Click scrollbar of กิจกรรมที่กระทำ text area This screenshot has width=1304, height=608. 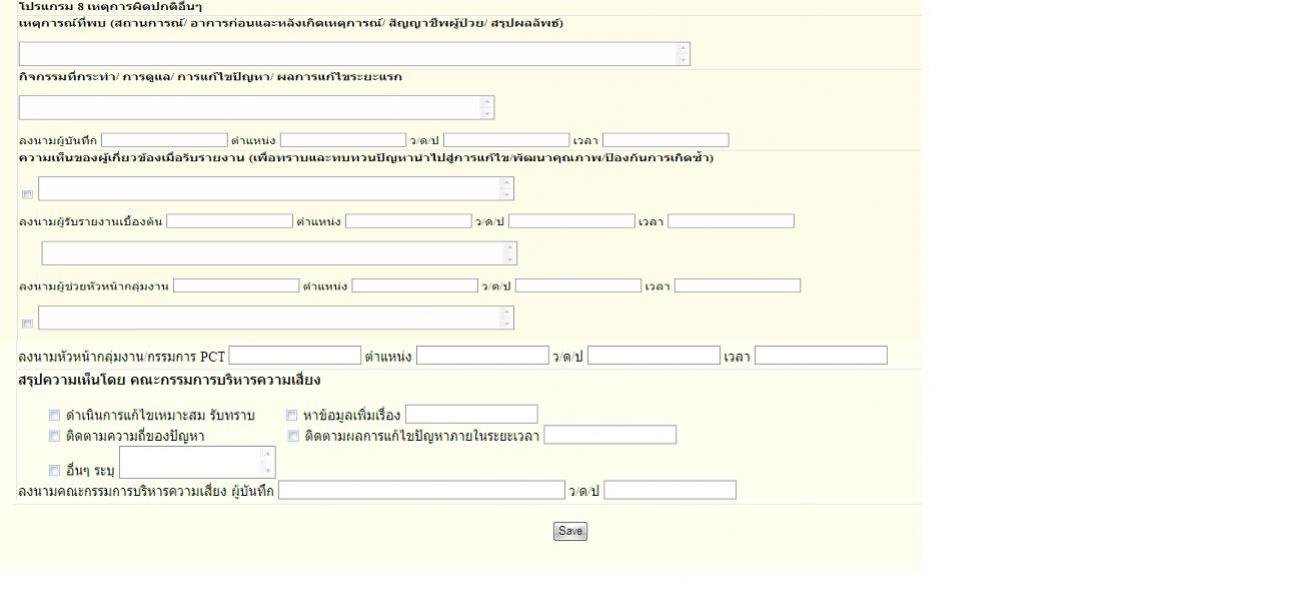click(487, 107)
